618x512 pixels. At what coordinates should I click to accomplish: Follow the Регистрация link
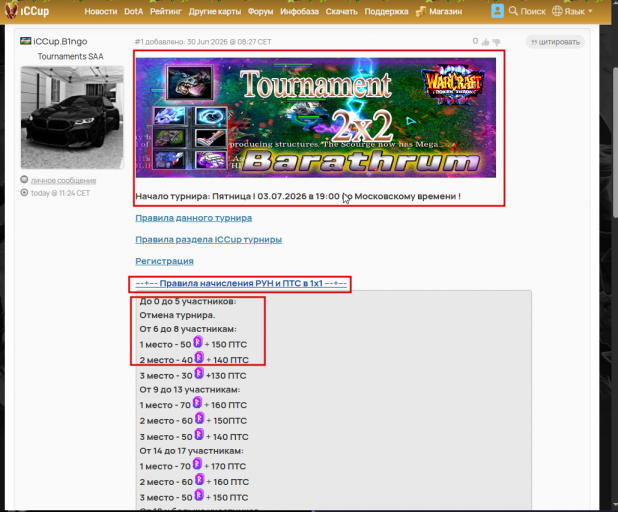click(x=164, y=261)
